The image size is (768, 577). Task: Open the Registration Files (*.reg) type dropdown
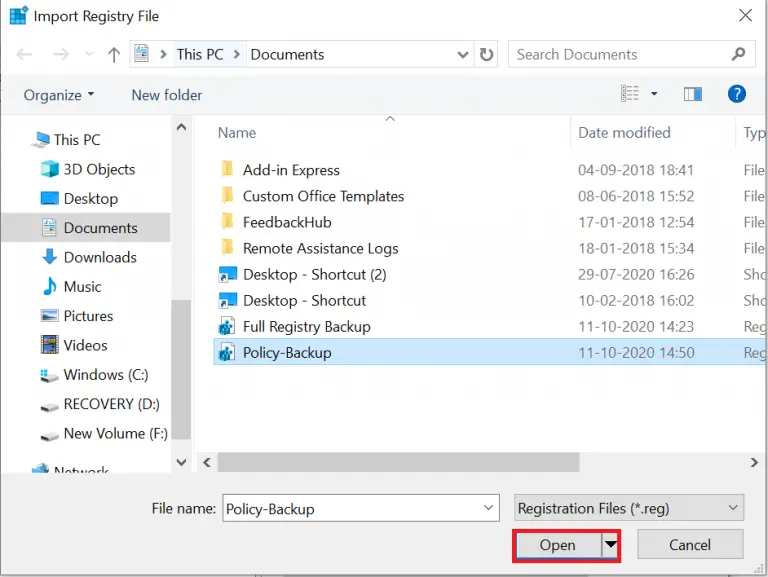pos(629,508)
